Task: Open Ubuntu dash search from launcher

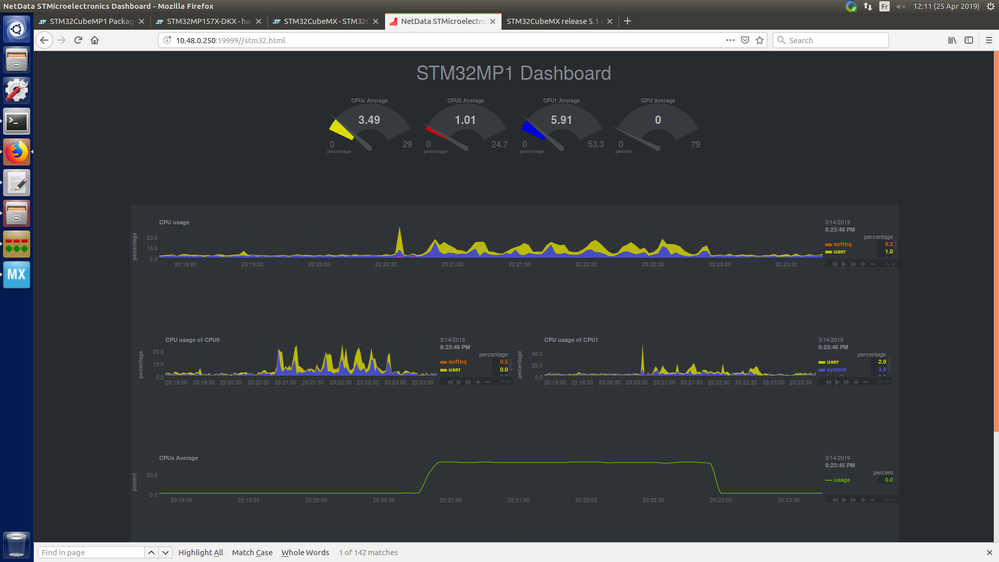Action: 17,29
